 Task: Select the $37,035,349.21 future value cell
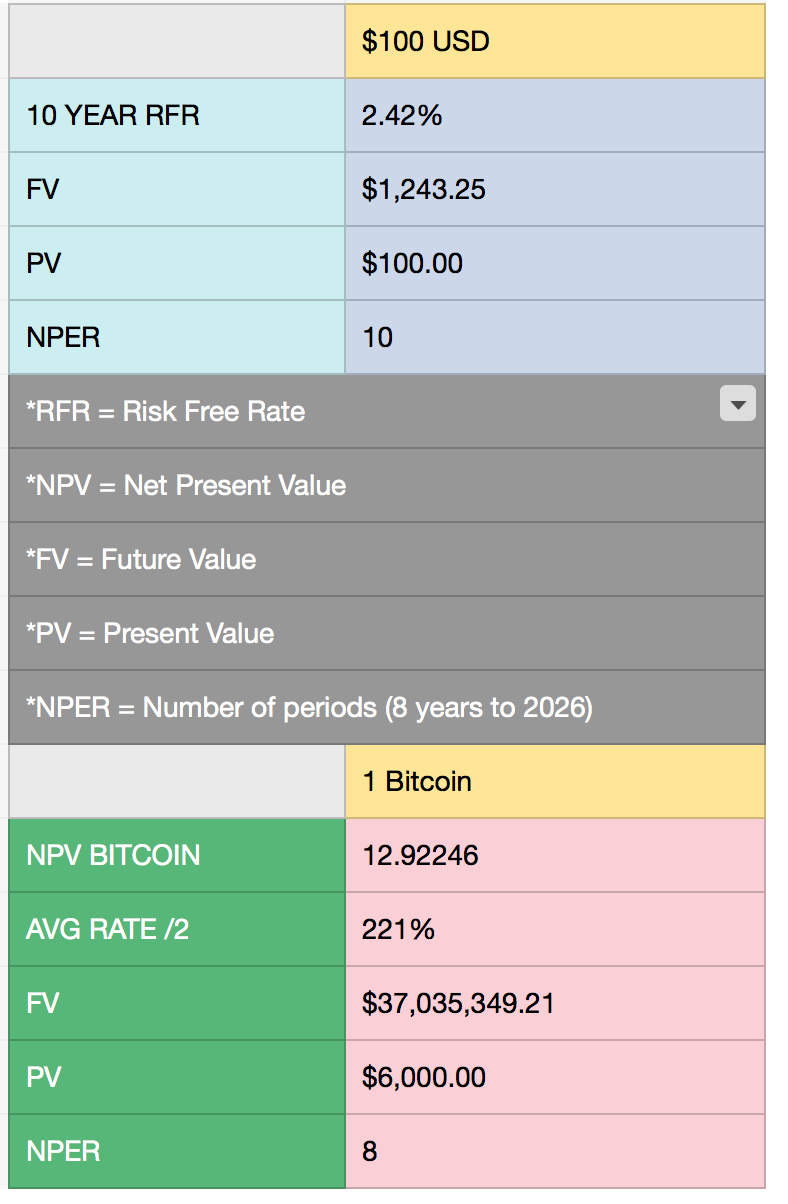point(555,1003)
